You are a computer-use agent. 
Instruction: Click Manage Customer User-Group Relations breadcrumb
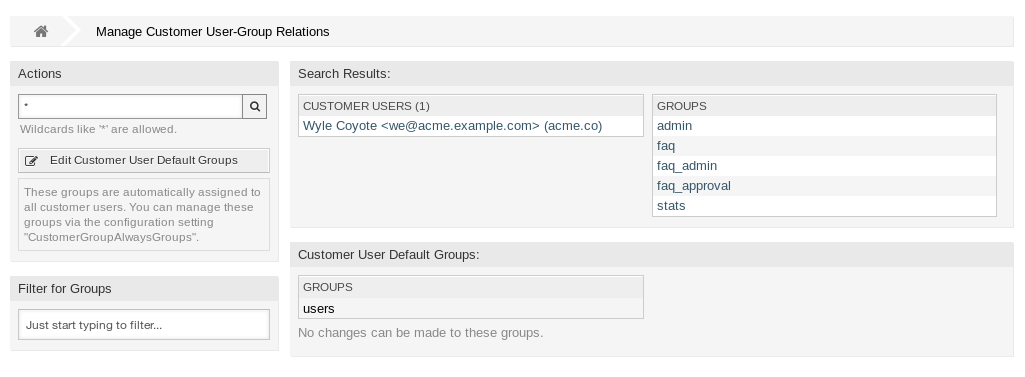pyautogui.click(x=212, y=31)
